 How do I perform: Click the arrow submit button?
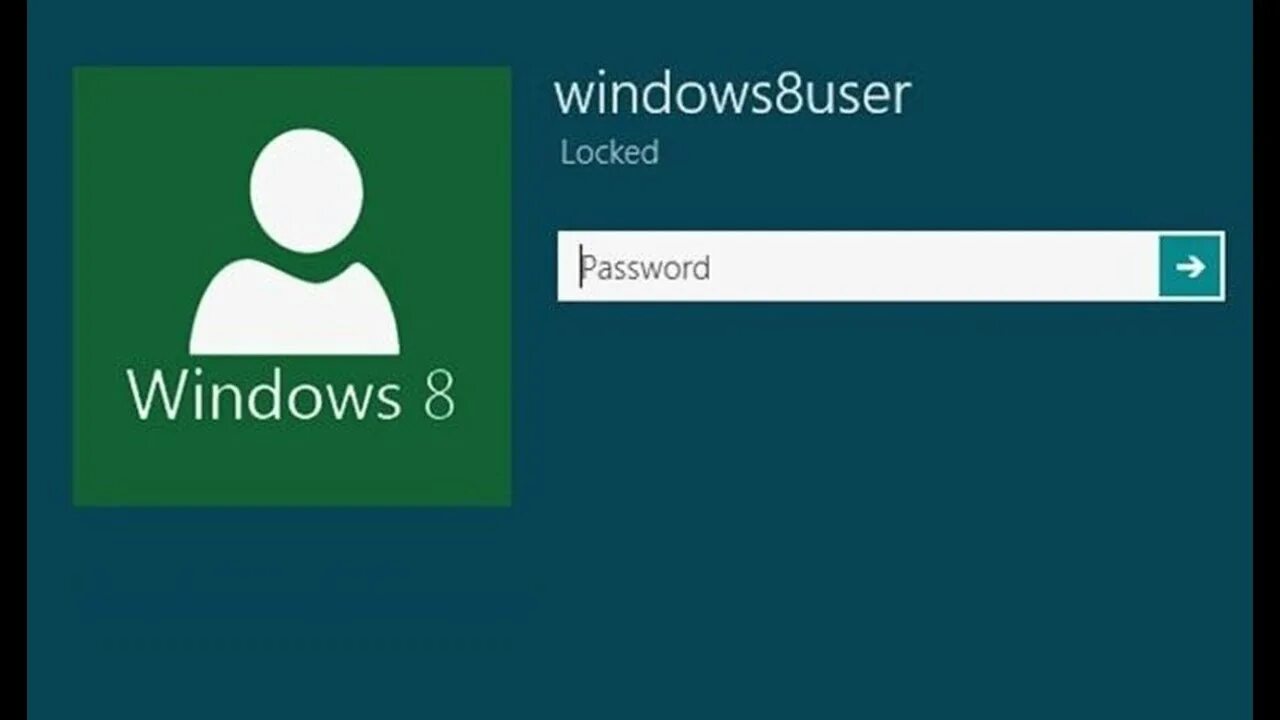(1190, 266)
